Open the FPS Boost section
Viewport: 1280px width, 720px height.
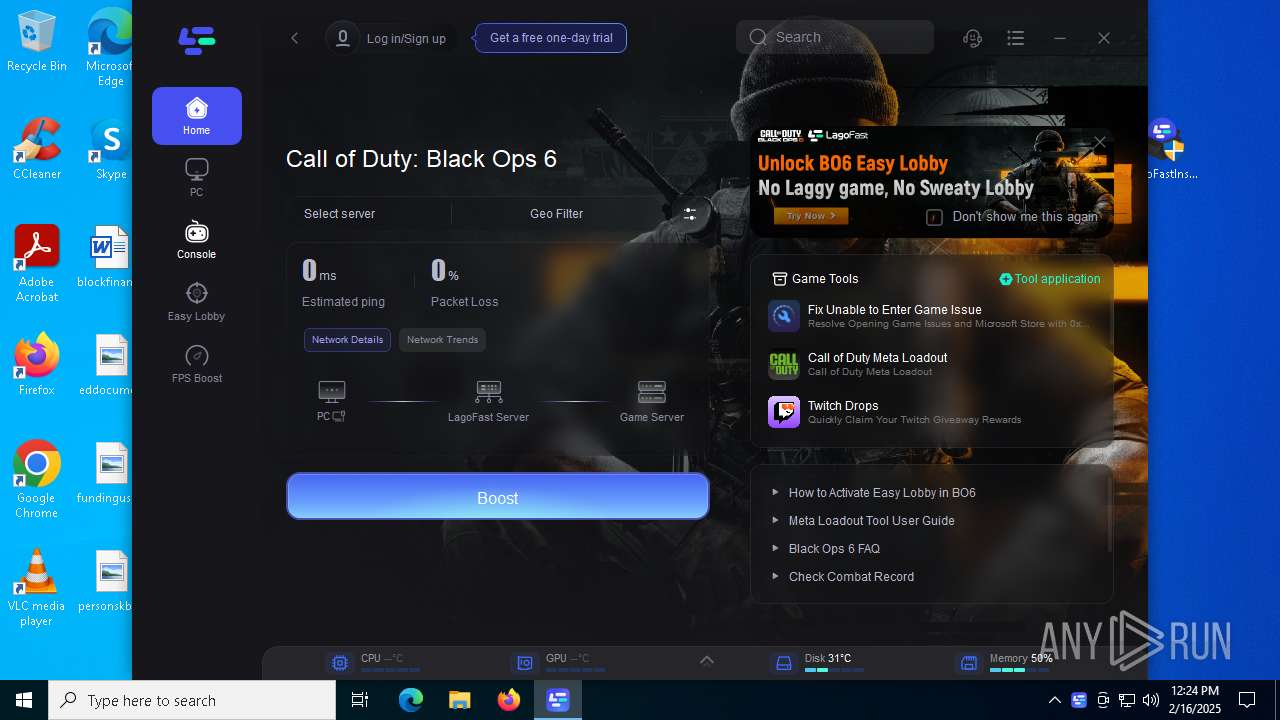[x=197, y=364]
